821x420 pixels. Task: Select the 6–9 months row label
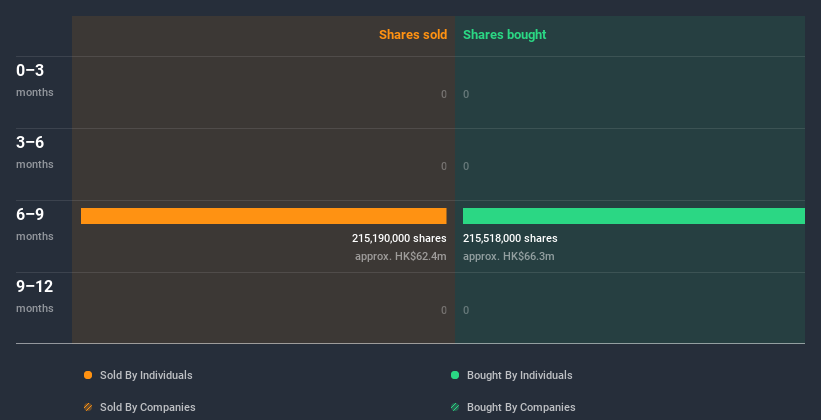point(35,224)
